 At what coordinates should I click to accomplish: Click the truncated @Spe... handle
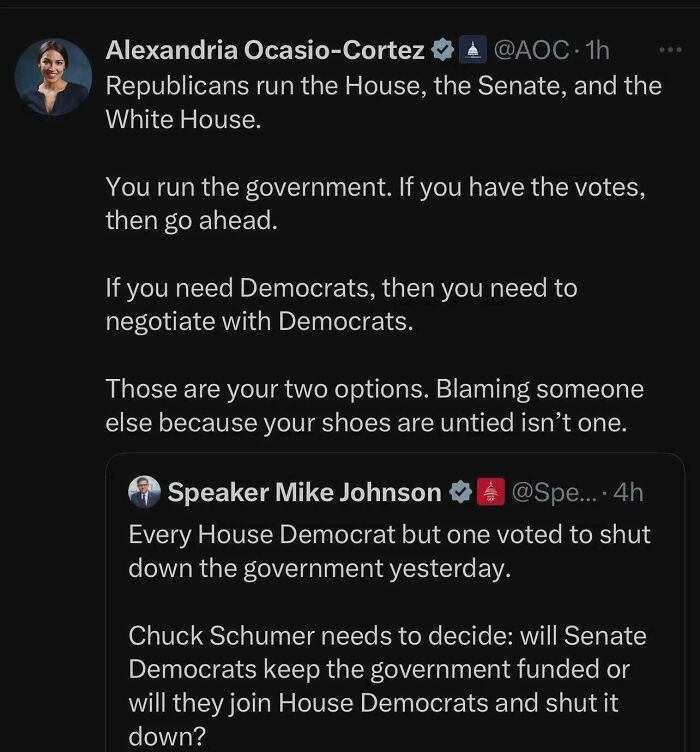(555, 493)
